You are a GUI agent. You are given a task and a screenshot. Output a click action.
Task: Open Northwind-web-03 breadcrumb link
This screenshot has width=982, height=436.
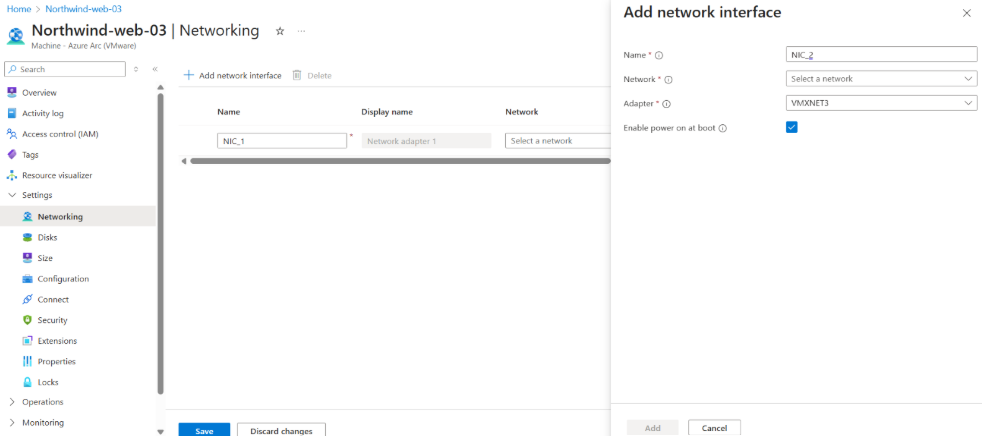(x=83, y=9)
